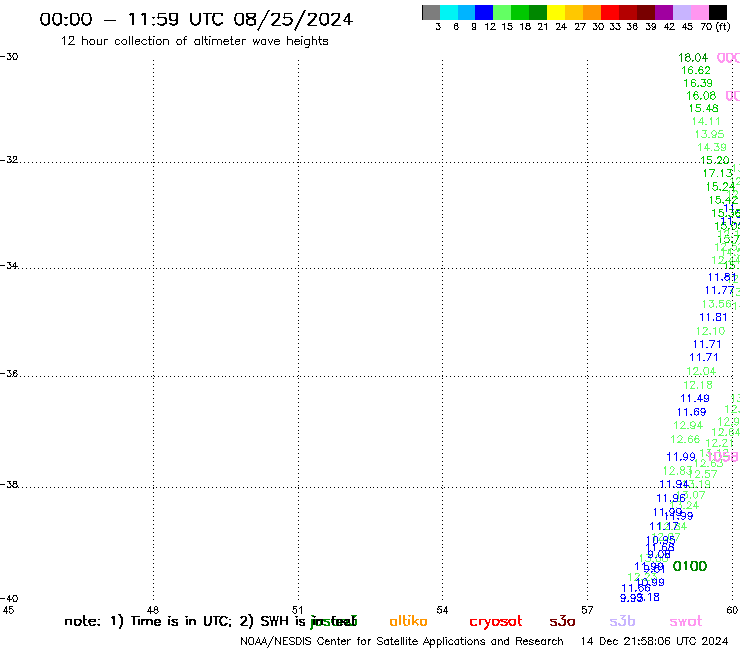Viewport: 740px width, 650px height.
Task: Click the 's3b' satellite legend label
Action: coord(622,621)
